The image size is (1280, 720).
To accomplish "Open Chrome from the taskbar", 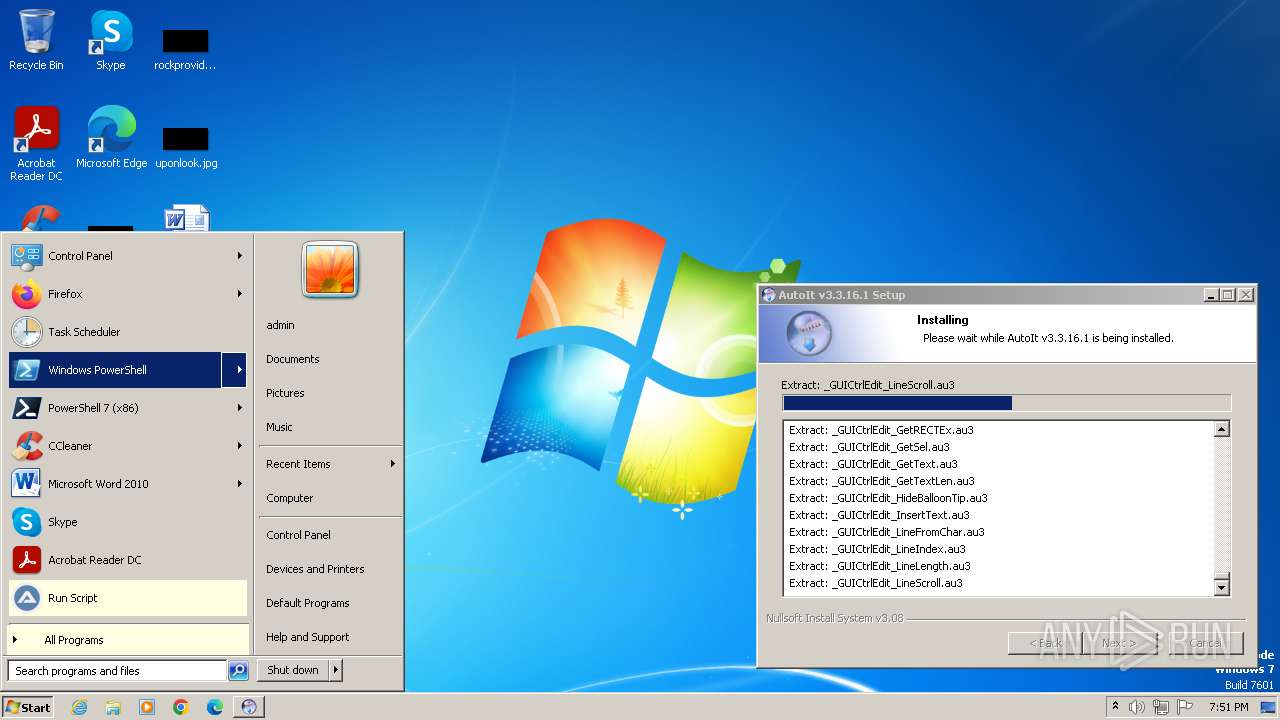I will (181, 707).
